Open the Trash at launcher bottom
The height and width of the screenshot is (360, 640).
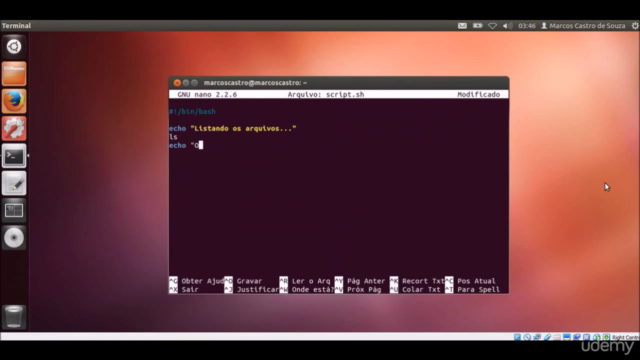point(14,317)
